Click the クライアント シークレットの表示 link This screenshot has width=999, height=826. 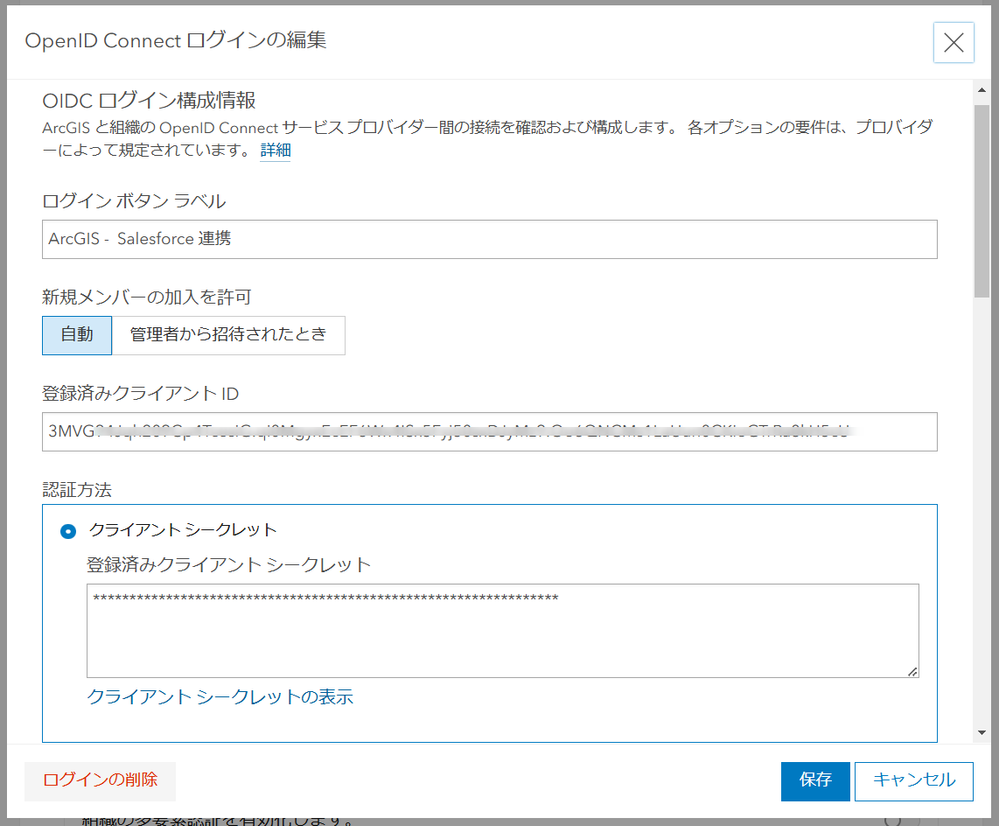point(220,697)
